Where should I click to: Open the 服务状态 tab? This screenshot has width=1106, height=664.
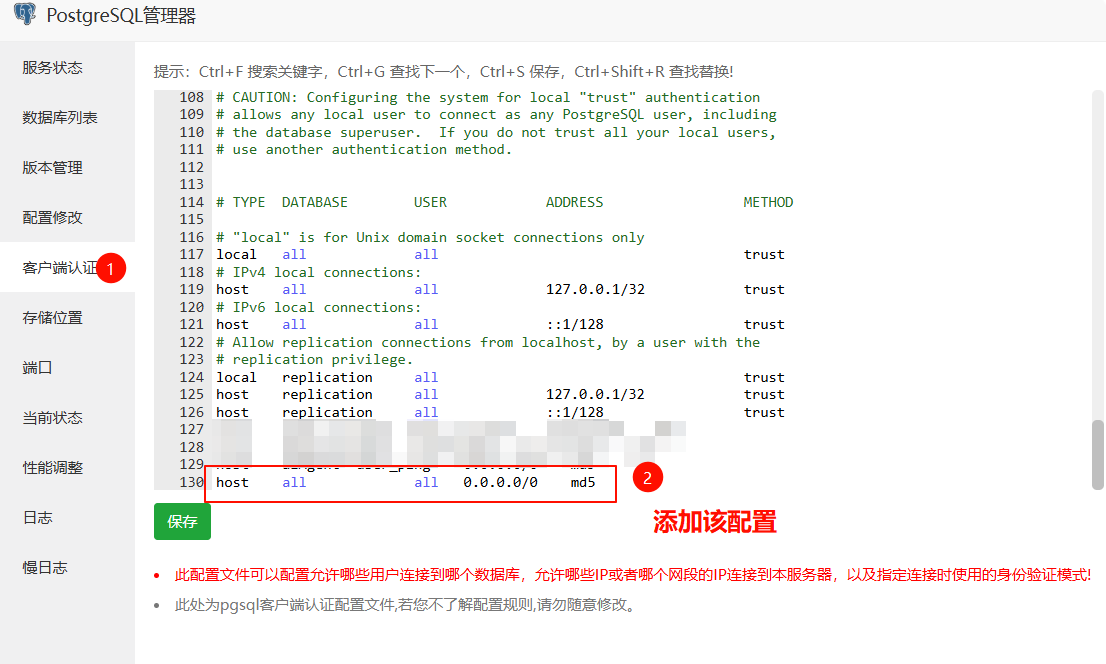pos(52,68)
